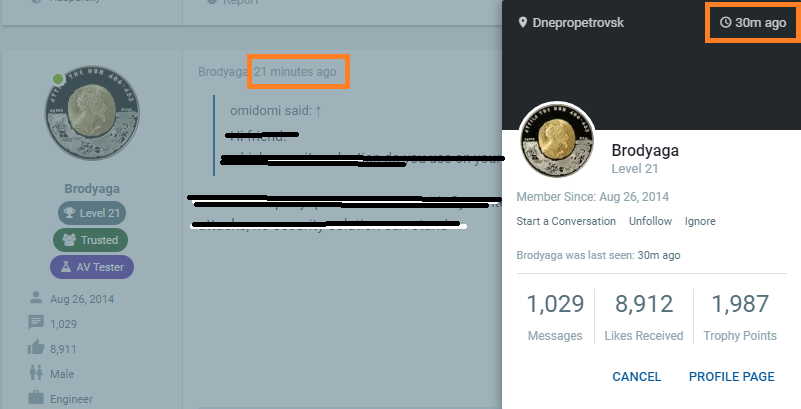
Task: Unfollow the user Brodyaga
Action: [650, 221]
